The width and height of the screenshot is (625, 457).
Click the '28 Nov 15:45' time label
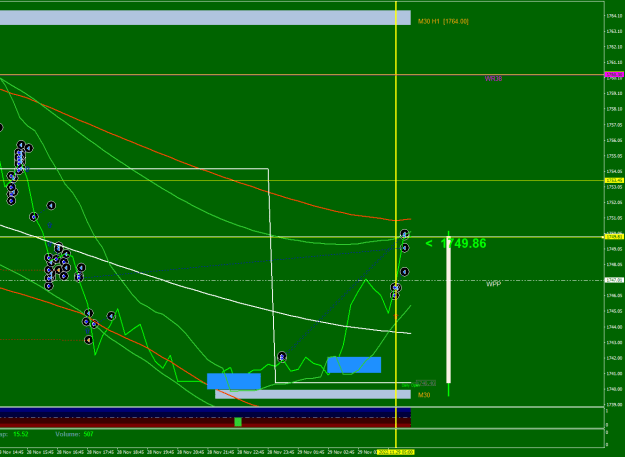click(41, 453)
